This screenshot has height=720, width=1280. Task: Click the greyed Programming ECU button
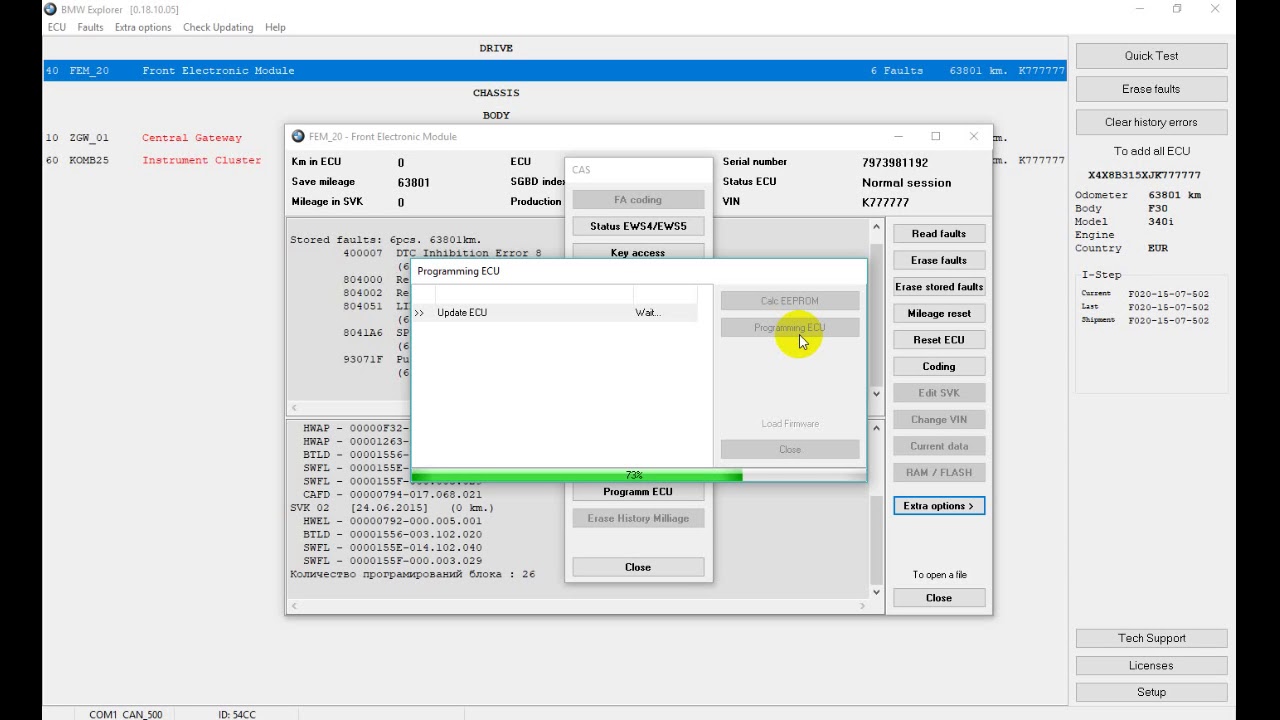point(790,327)
